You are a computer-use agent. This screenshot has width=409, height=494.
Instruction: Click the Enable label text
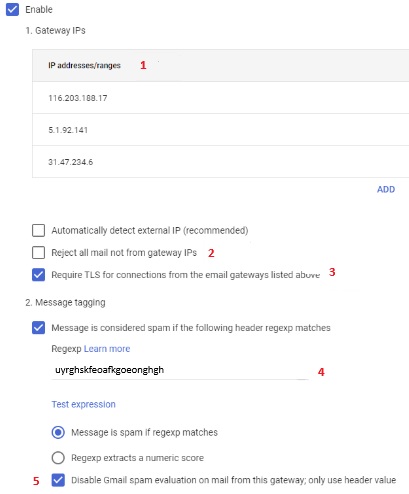click(39, 9)
